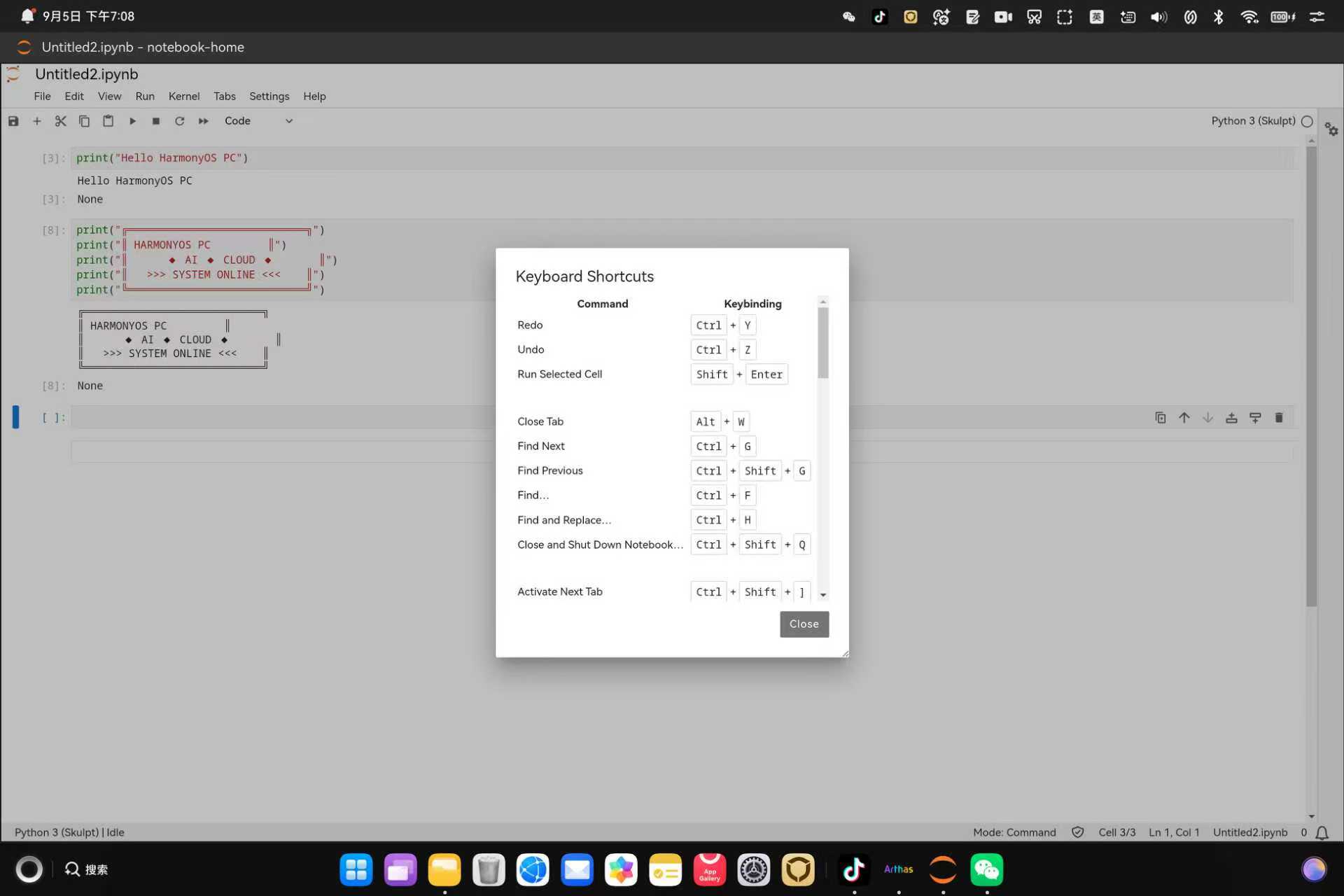Insert a cell above the active cell
Image resolution: width=1344 pixels, height=896 pixels.
pyautogui.click(x=1231, y=418)
